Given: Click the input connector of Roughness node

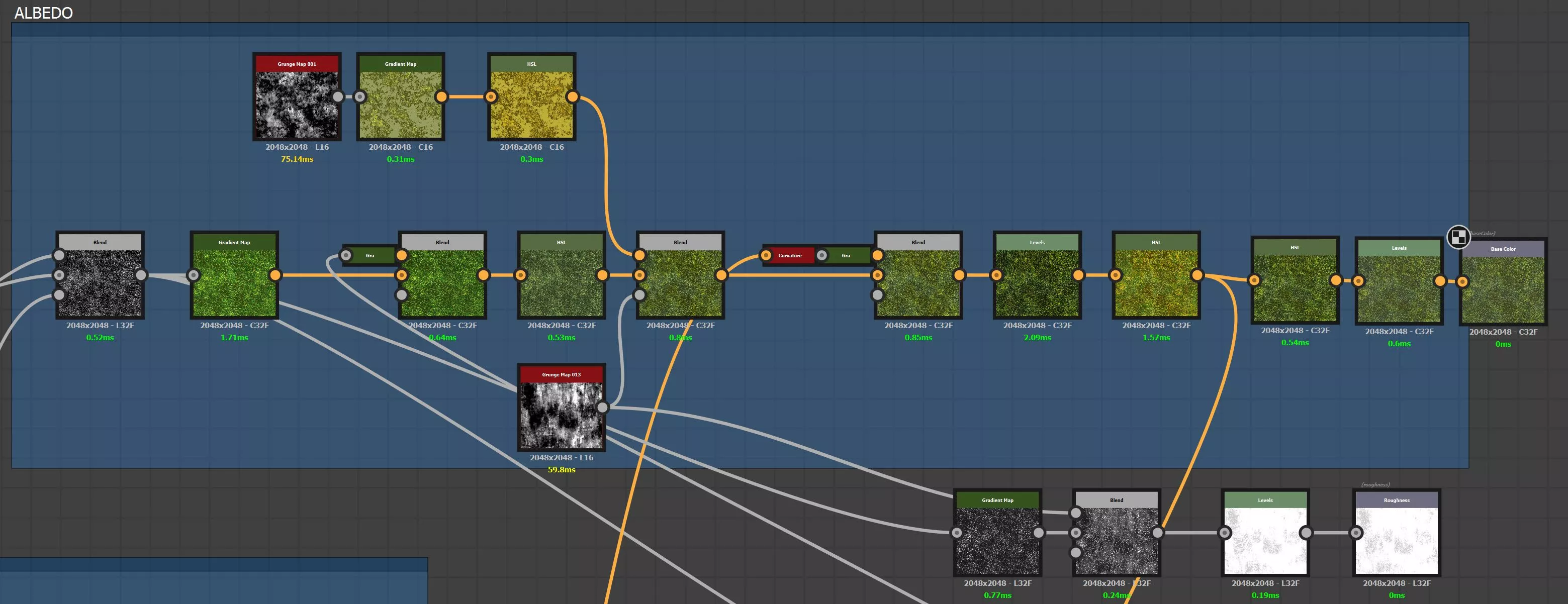Looking at the screenshot, I should coord(1356,533).
